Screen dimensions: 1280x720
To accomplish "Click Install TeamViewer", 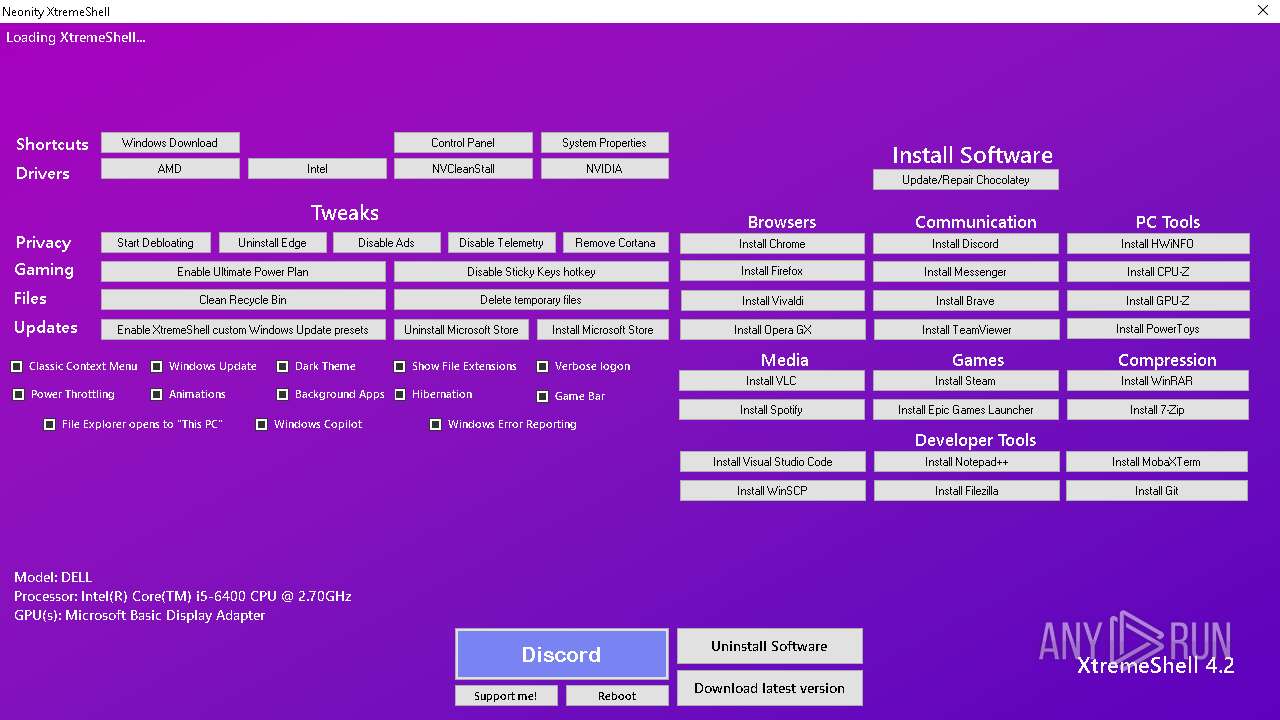I will click(x=967, y=330).
